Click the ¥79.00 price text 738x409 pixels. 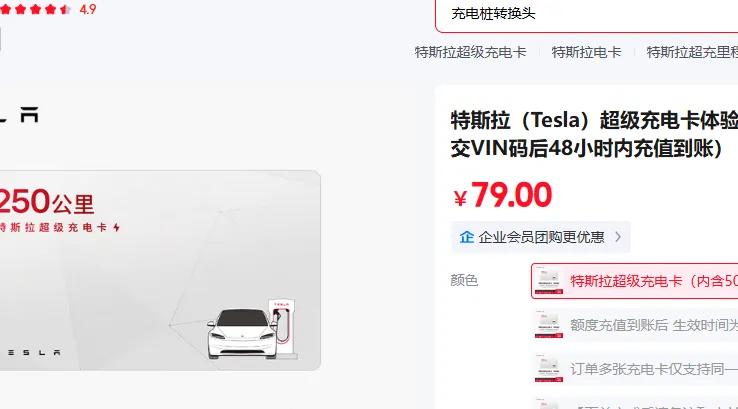[x=503, y=195]
